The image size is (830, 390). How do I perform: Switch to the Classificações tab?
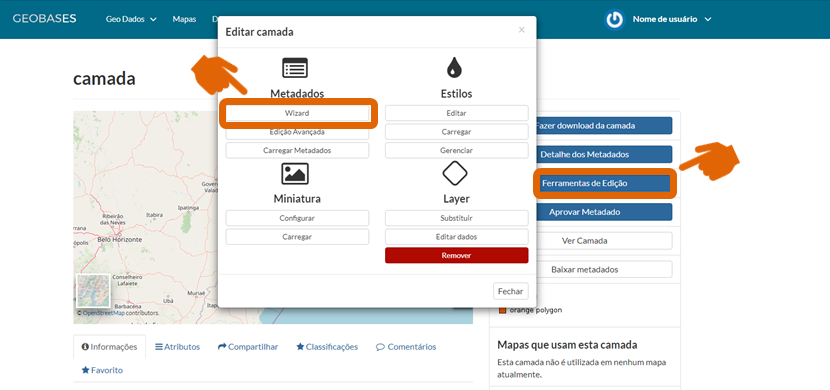[327, 347]
